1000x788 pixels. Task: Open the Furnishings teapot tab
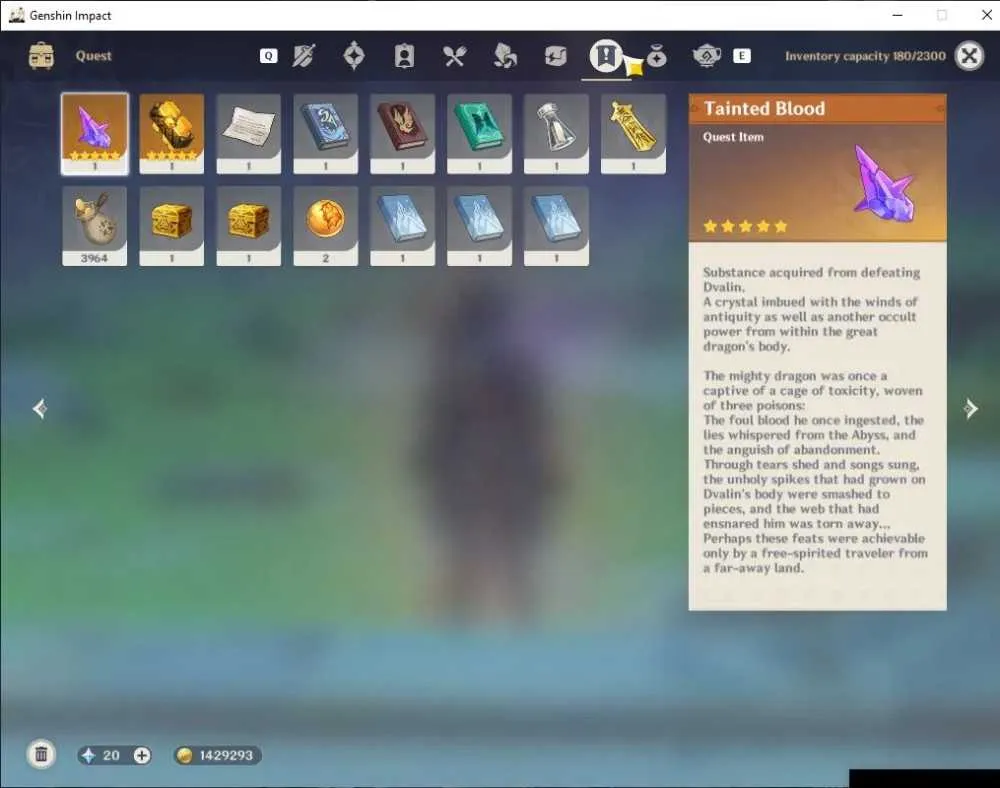click(x=707, y=56)
